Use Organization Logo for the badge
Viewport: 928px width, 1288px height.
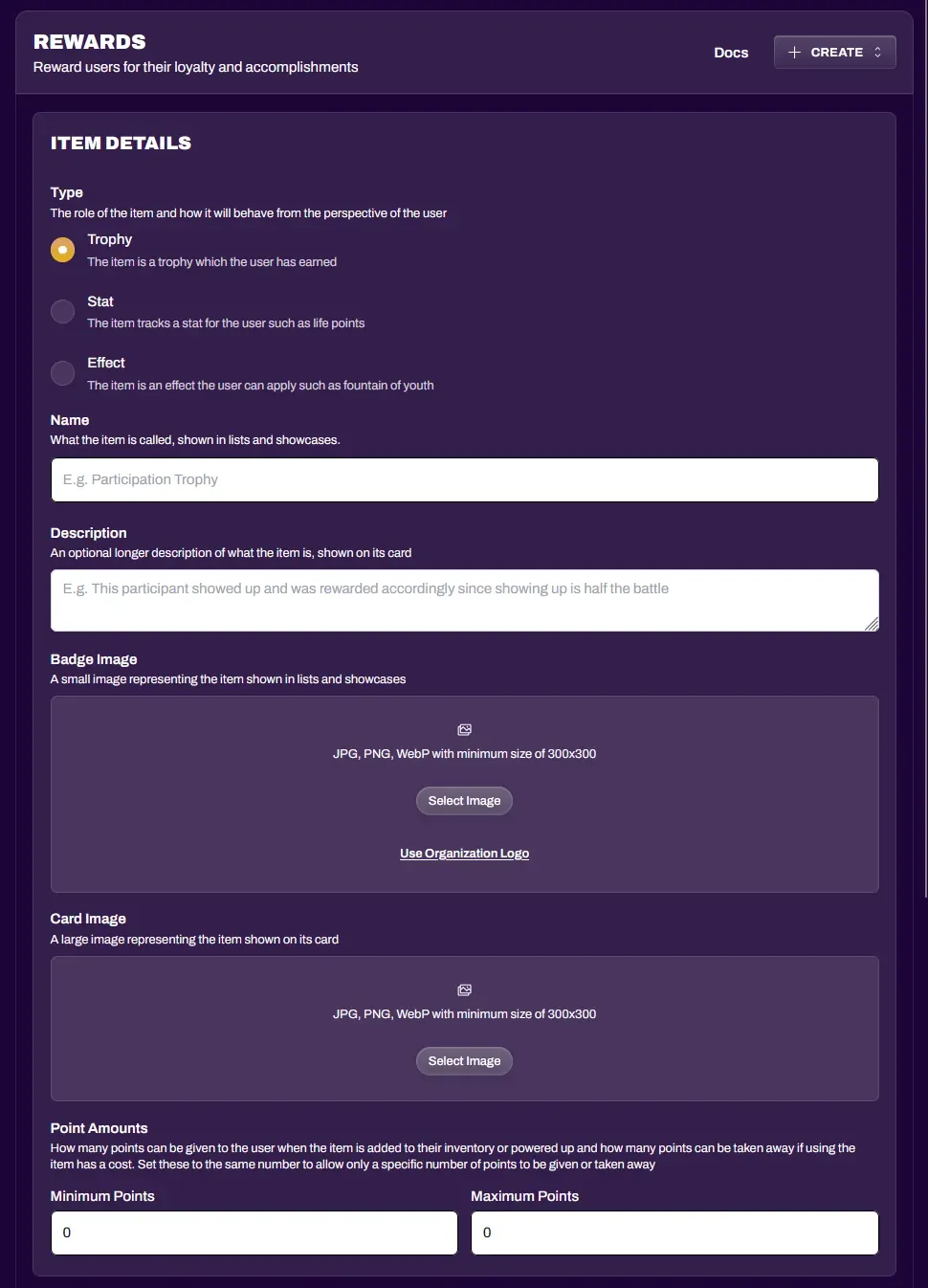[464, 854]
